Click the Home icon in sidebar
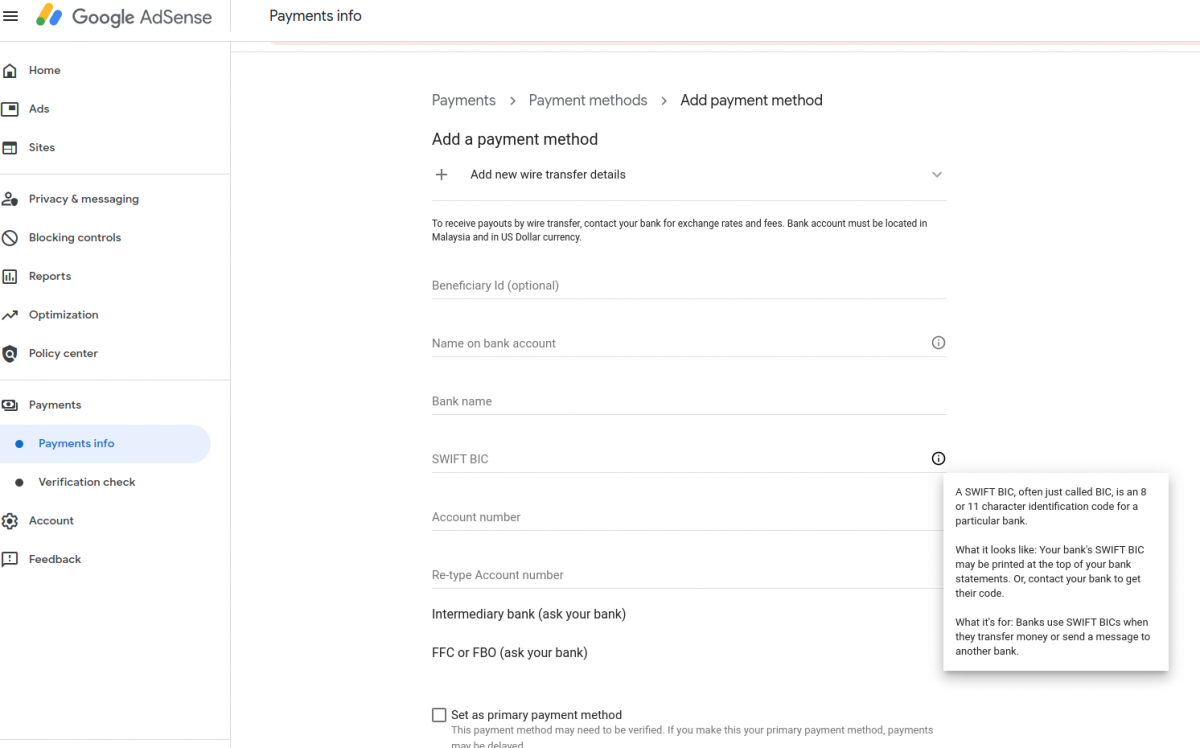This screenshot has width=1200, height=748. (10, 71)
